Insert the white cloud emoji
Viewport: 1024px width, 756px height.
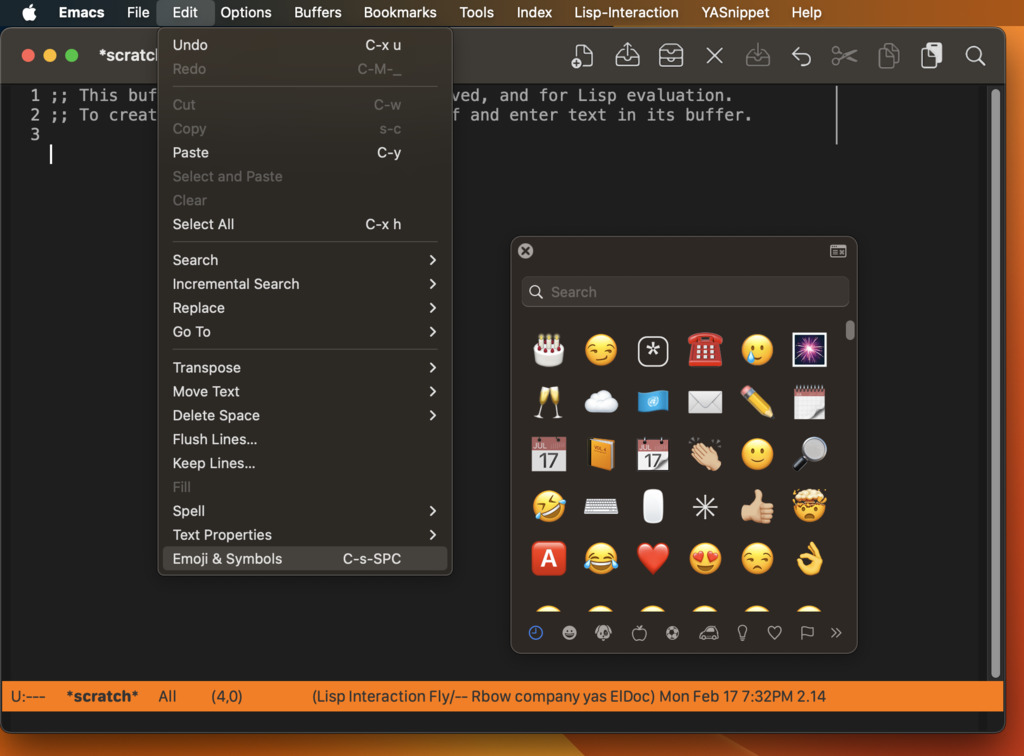click(x=601, y=402)
